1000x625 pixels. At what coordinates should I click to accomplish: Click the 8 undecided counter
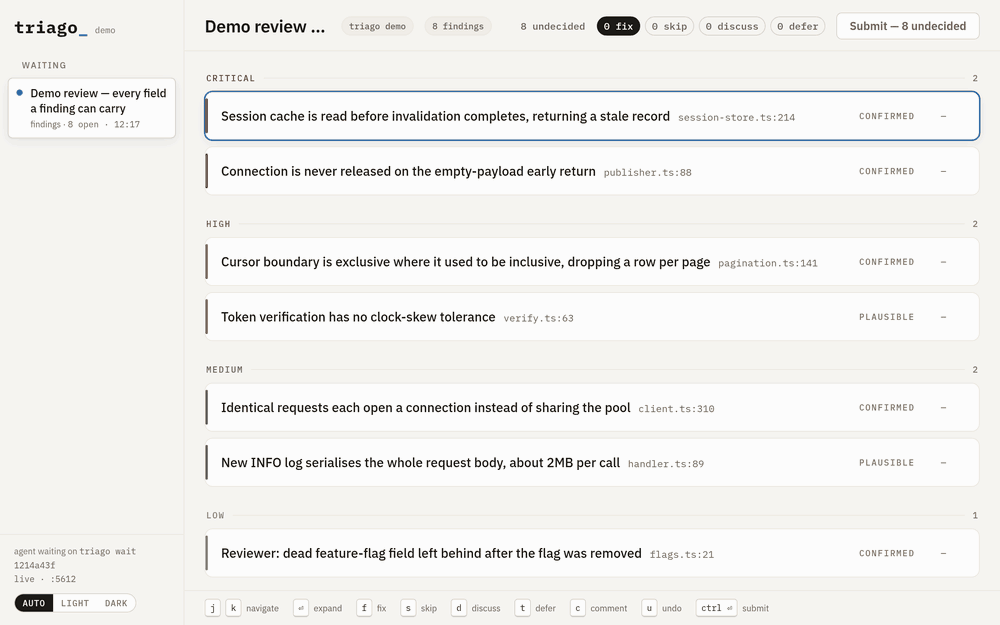tap(552, 26)
